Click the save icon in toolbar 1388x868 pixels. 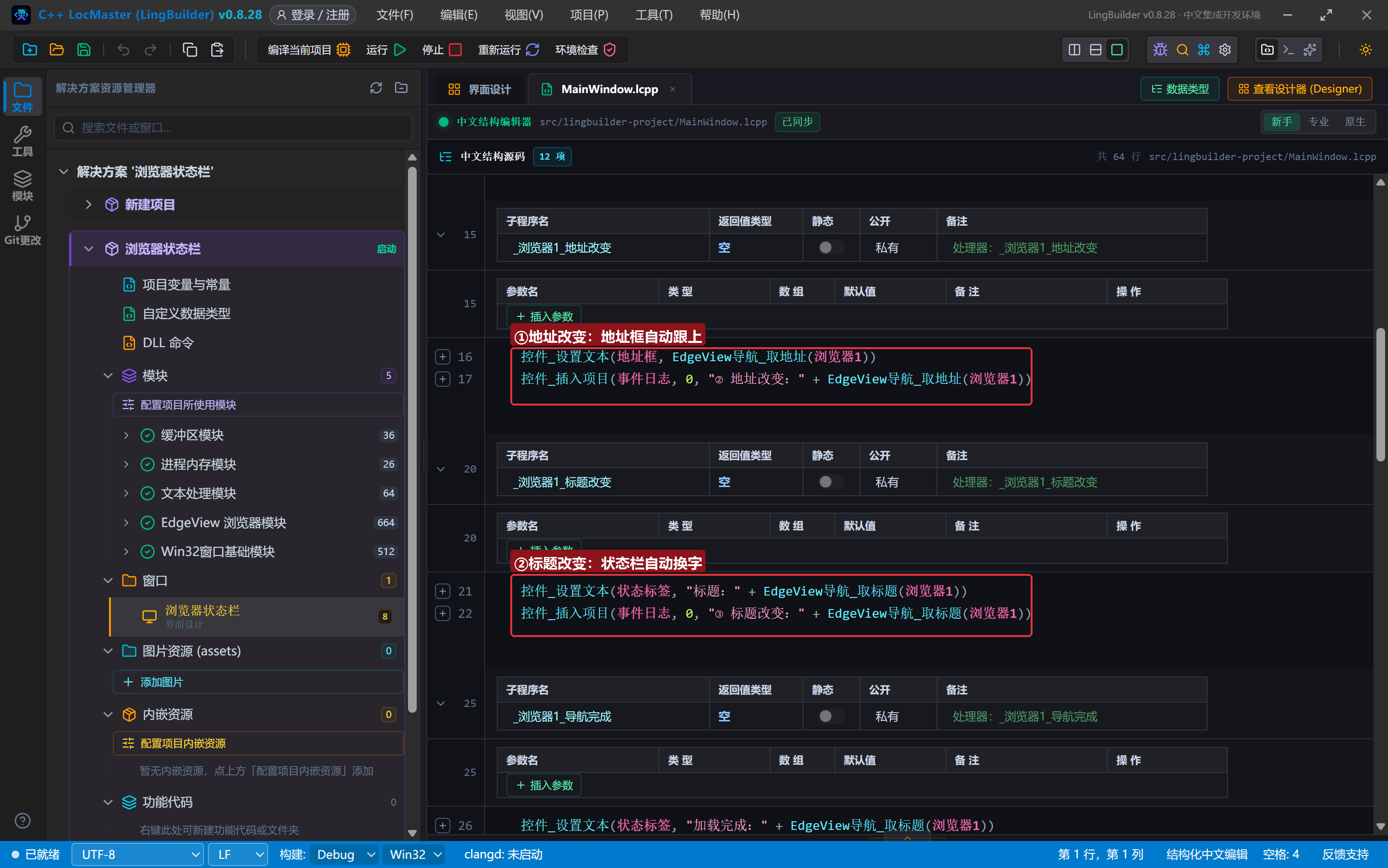coord(84,49)
